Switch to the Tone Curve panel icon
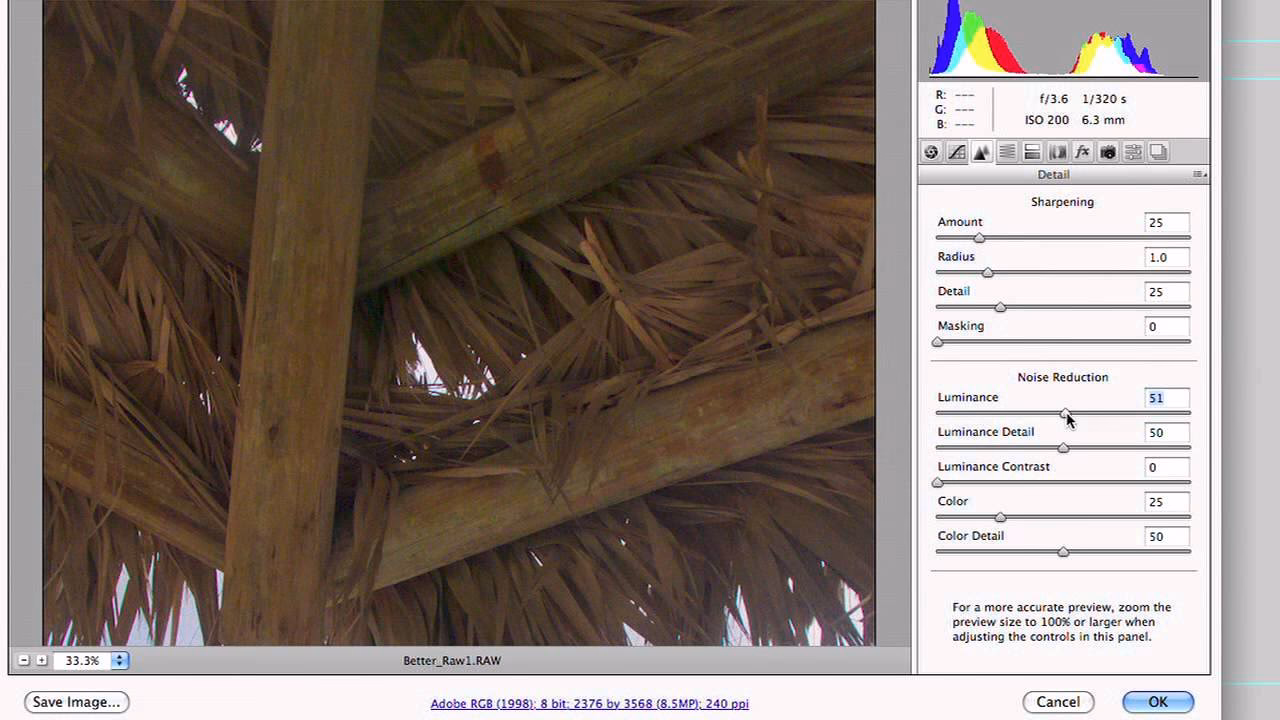 [956, 152]
